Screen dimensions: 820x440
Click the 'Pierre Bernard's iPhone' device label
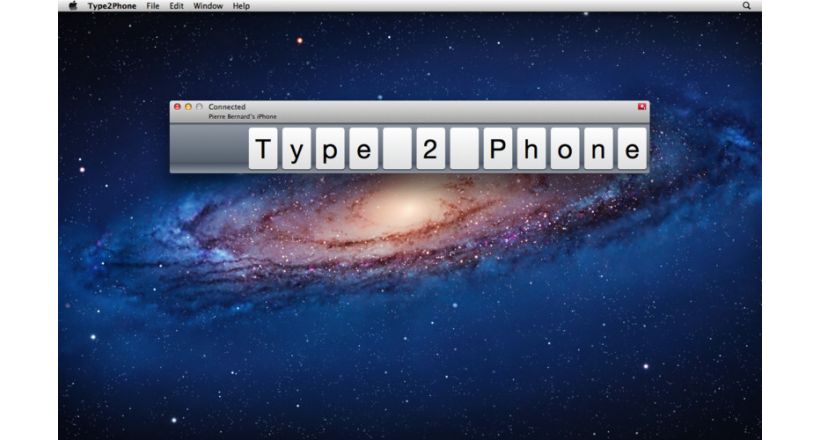(x=243, y=117)
